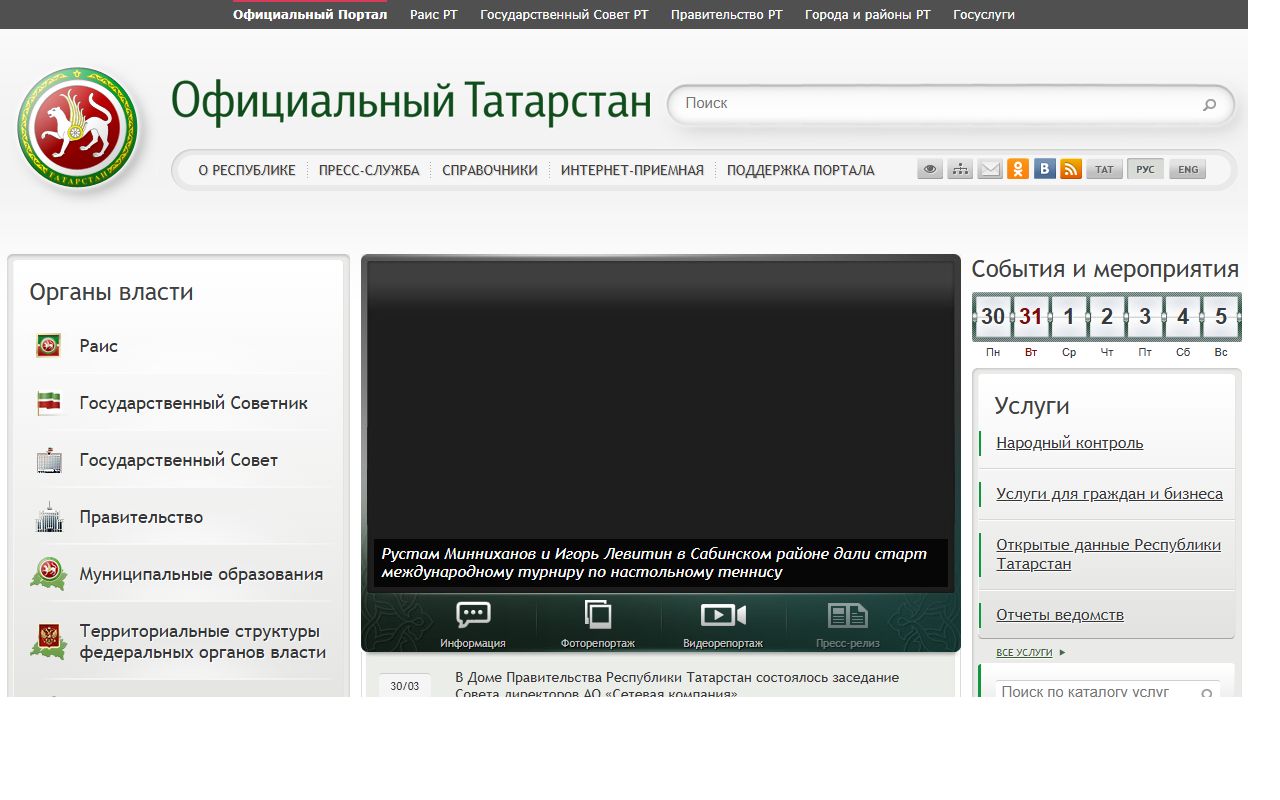Select the Города и районы РТ tab
This screenshot has width=1280, height=800.
pos(868,15)
